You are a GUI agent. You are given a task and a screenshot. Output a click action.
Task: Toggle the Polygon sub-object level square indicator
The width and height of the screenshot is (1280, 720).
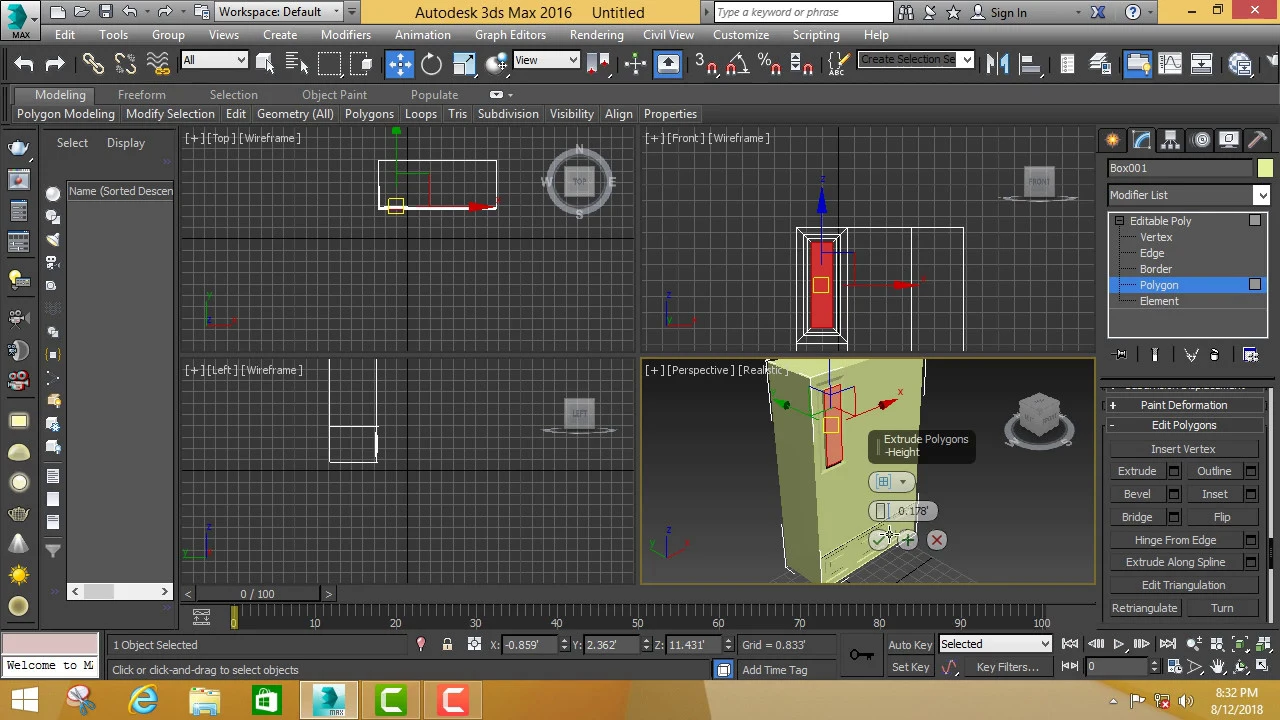point(1255,285)
